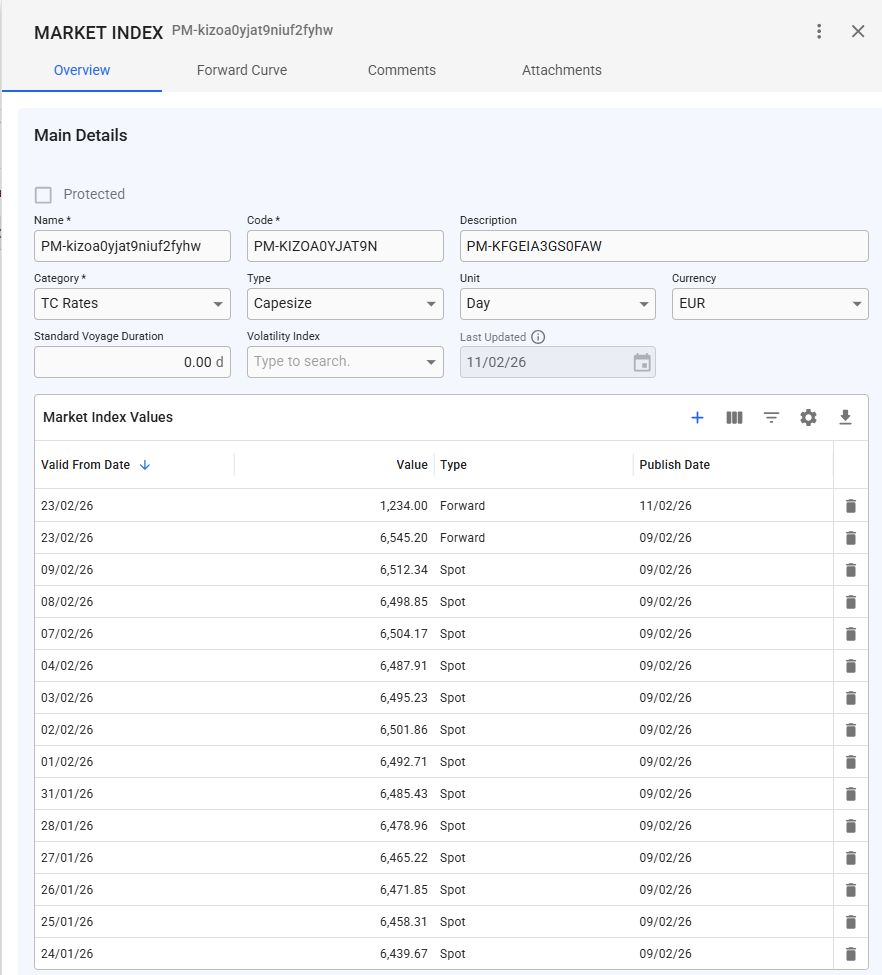Open table settings gear icon
Image resolution: width=882 pixels, height=975 pixels.
pos(808,418)
